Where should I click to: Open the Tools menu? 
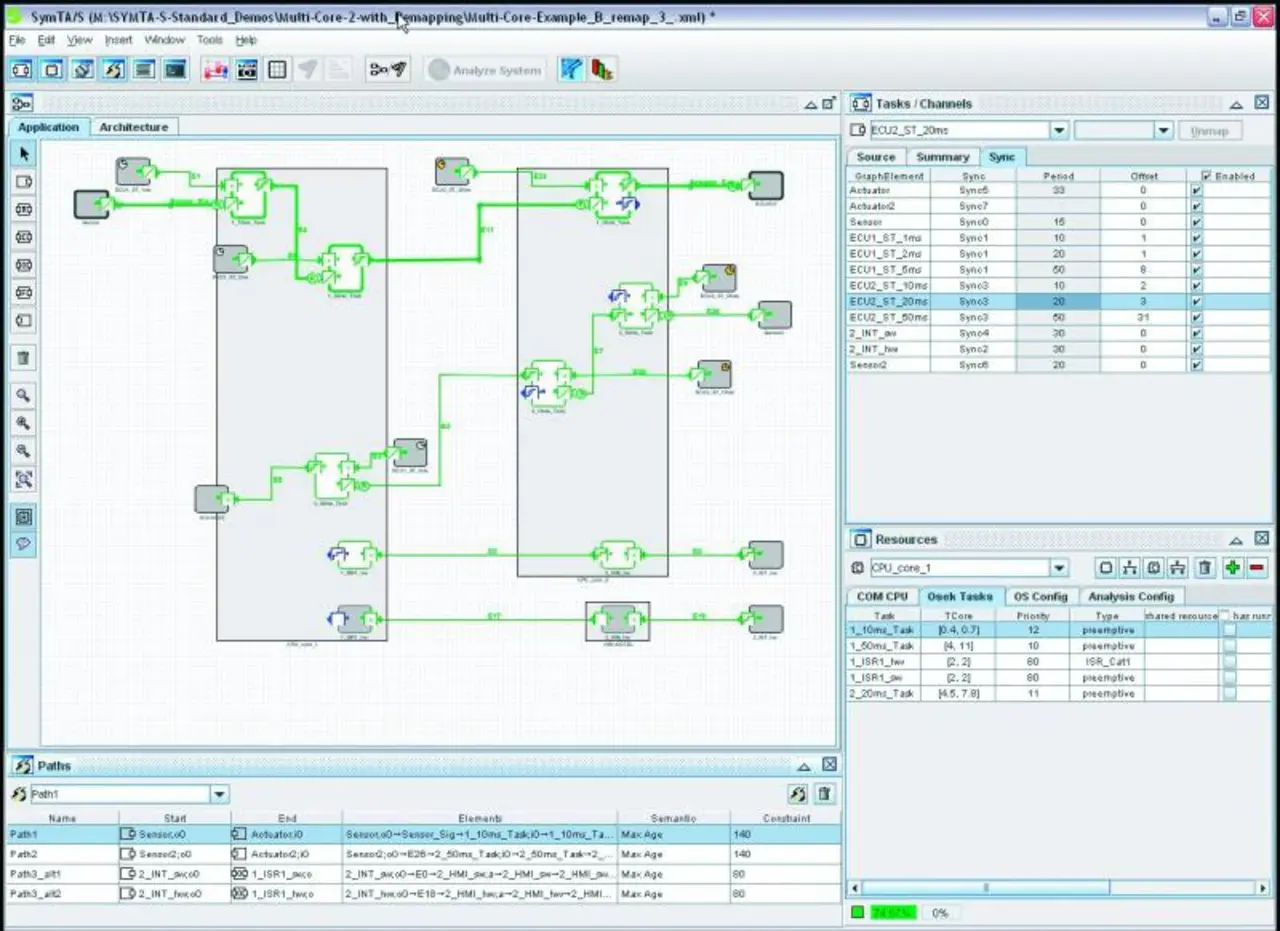point(210,40)
